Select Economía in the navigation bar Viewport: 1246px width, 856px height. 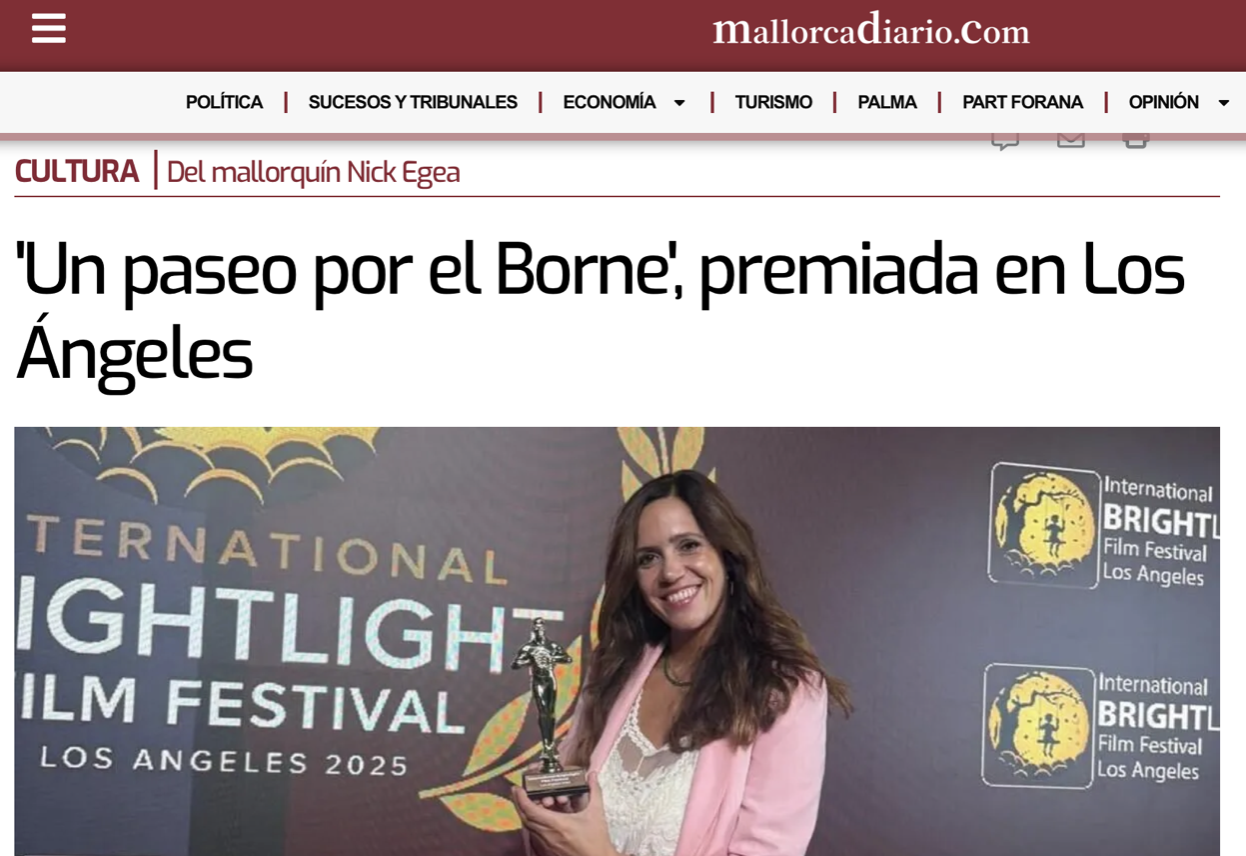pyautogui.click(x=609, y=102)
